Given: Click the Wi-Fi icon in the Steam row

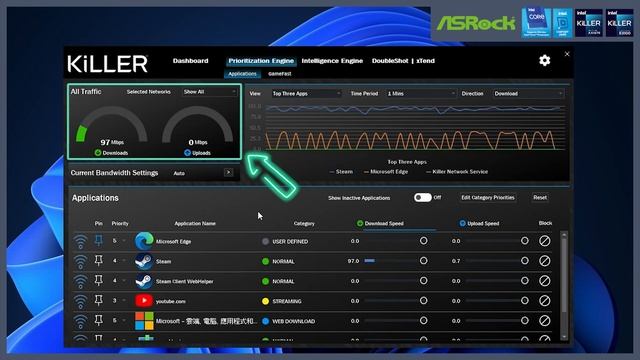Looking at the screenshot, I should (80, 262).
